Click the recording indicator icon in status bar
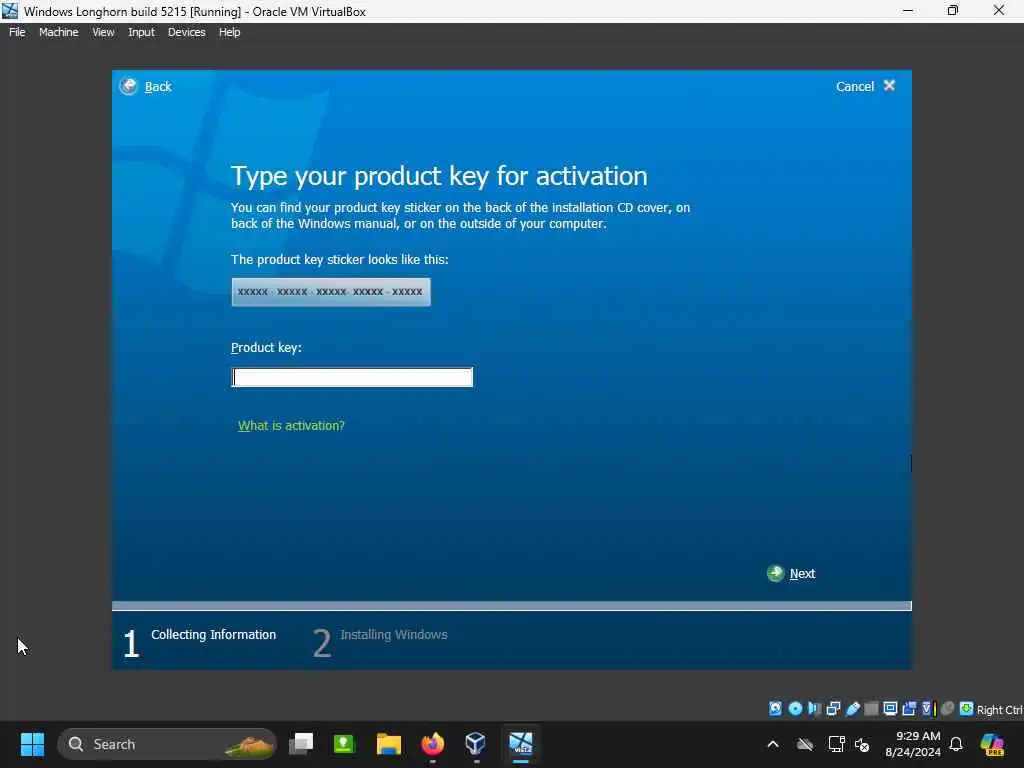The height and width of the screenshot is (768, 1024). [x=909, y=709]
